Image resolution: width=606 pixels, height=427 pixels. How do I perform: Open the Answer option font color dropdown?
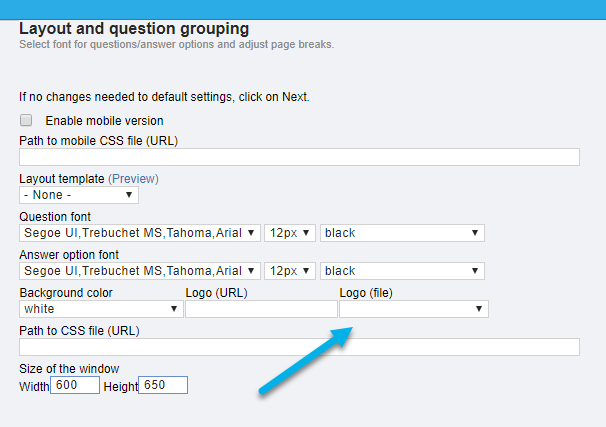pyautogui.click(x=402, y=270)
